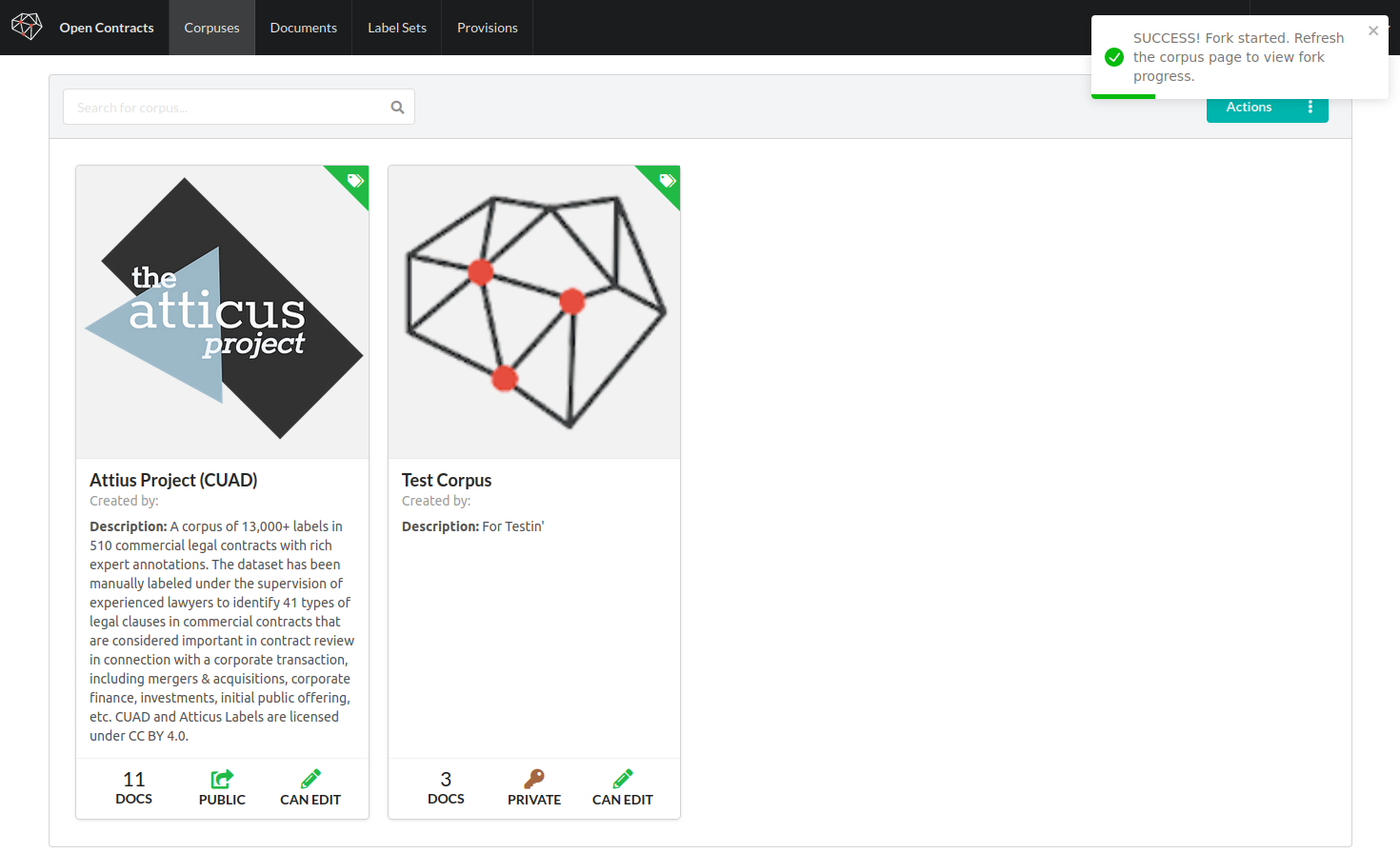Viewport: 1400px width, 853px height.
Task: Dismiss the fork success notification
Action: pyautogui.click(x=1372, y=30)
